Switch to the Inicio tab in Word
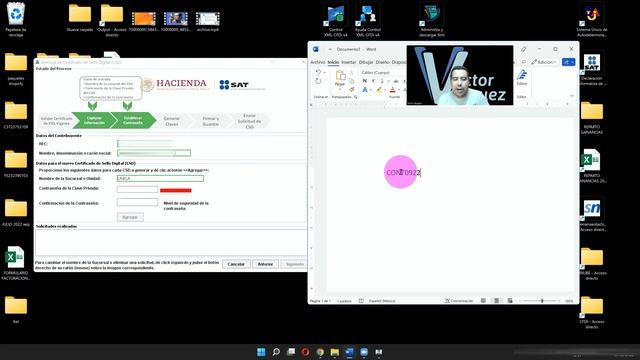The width and height of the screenshot is (640, 360). tap(333, 62)
